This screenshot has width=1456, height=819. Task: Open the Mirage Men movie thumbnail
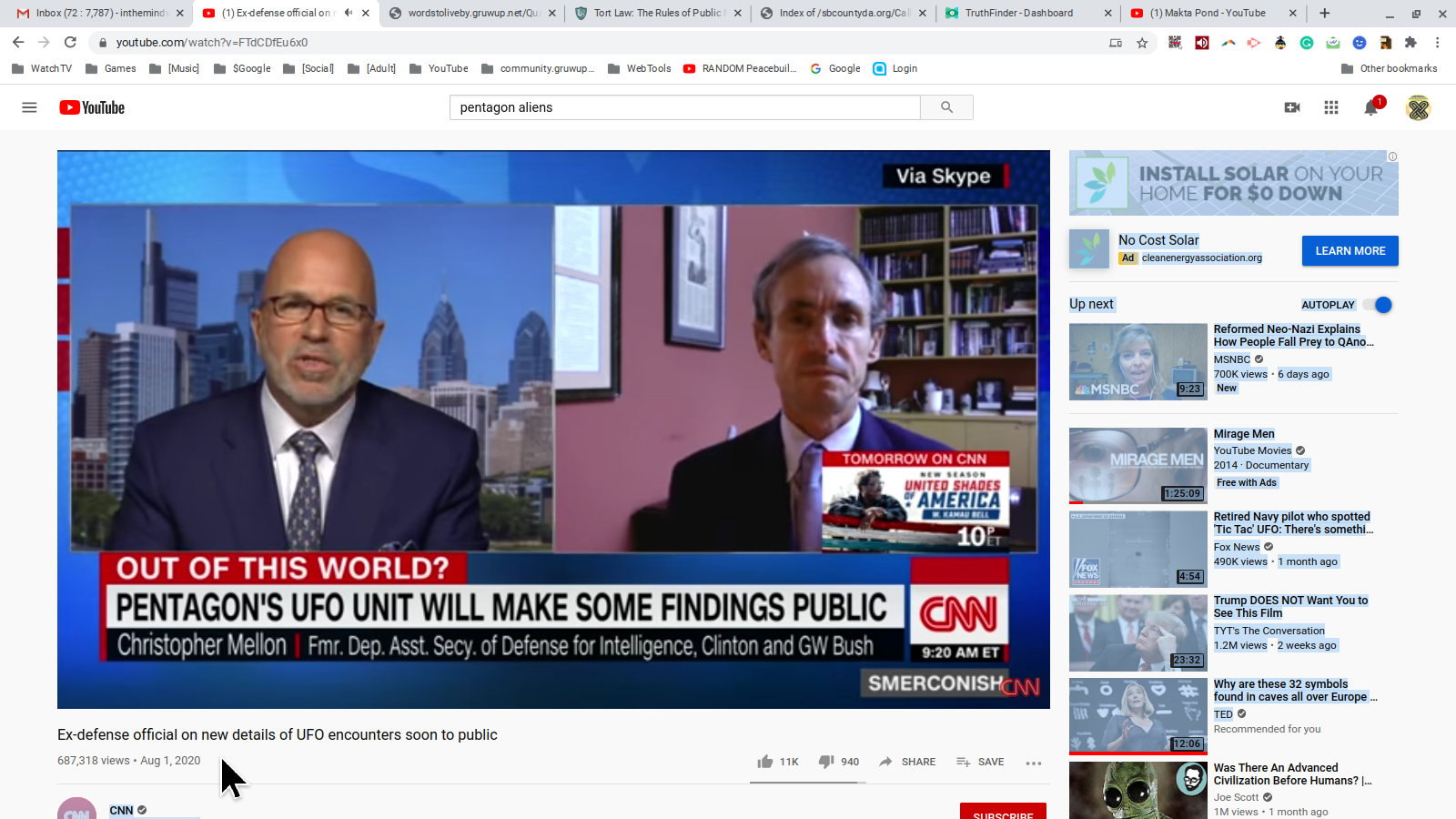click(1137, 466)
